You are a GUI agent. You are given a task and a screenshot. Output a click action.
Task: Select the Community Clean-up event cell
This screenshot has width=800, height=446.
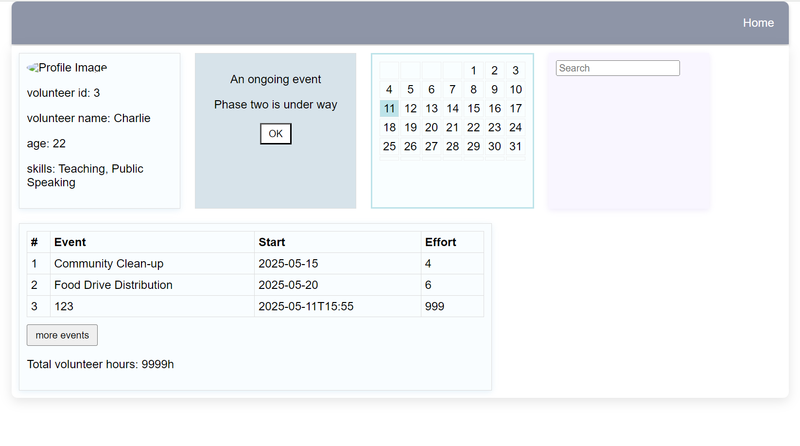[x=152, y=263]
